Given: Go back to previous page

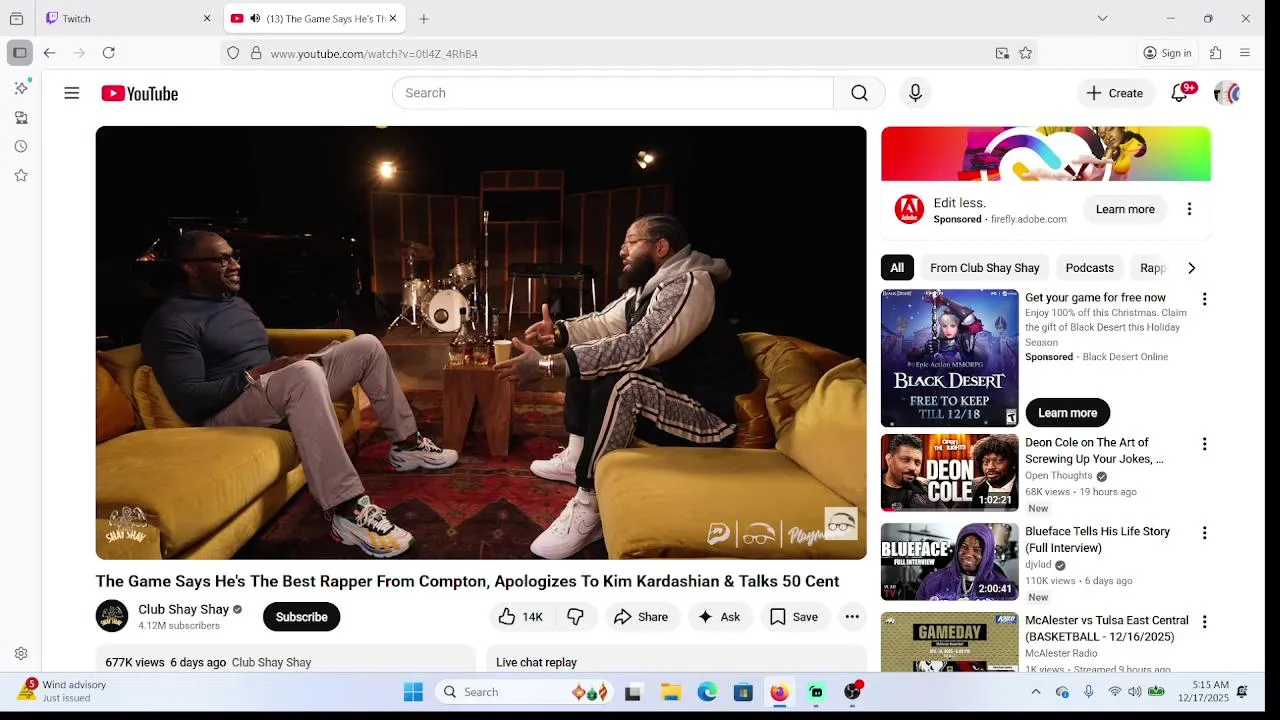Looking at the screenshot, I should point(49,53).
